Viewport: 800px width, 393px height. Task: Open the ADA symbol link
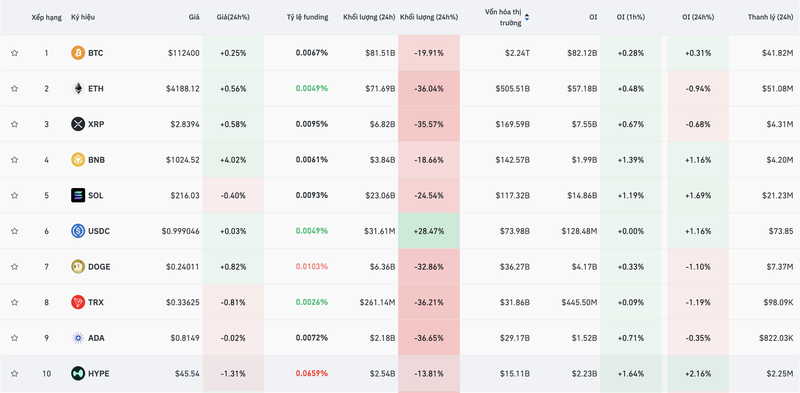pos(96,338)
